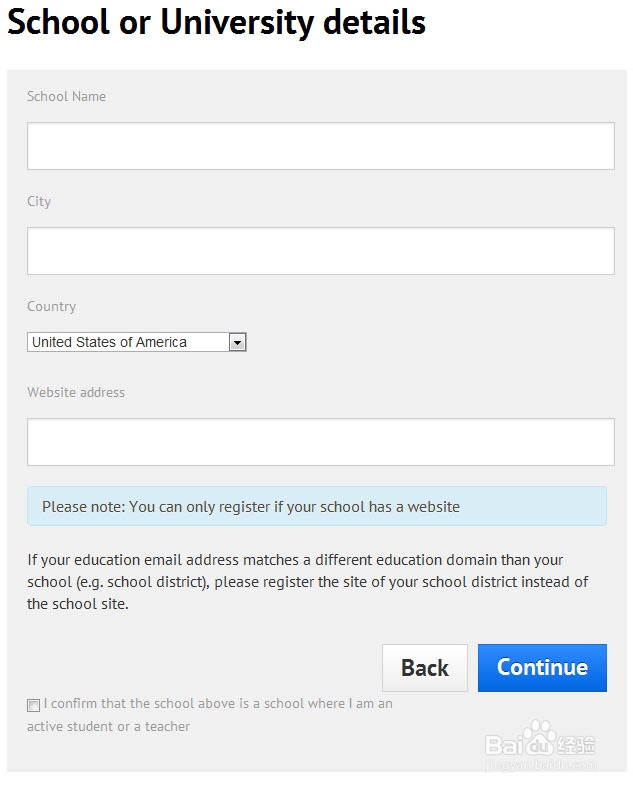Screen dimensions: 633x787
Task: Click the jingyan.baidu.com watermark URL
Action: point(540,763)
